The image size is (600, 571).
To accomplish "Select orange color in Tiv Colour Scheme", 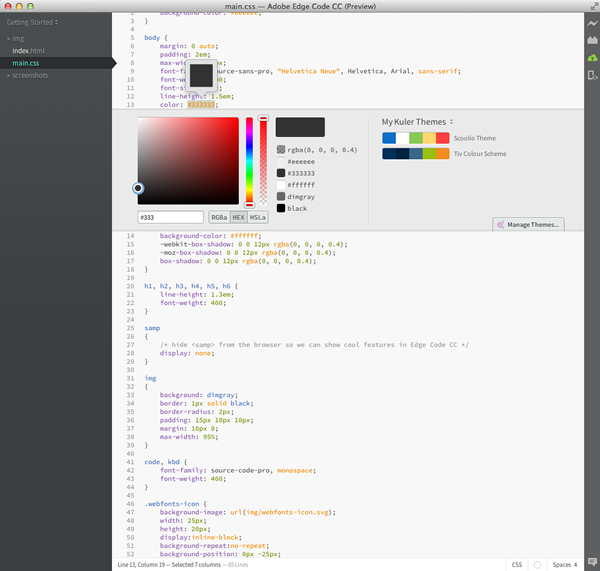I will point(443,153).
